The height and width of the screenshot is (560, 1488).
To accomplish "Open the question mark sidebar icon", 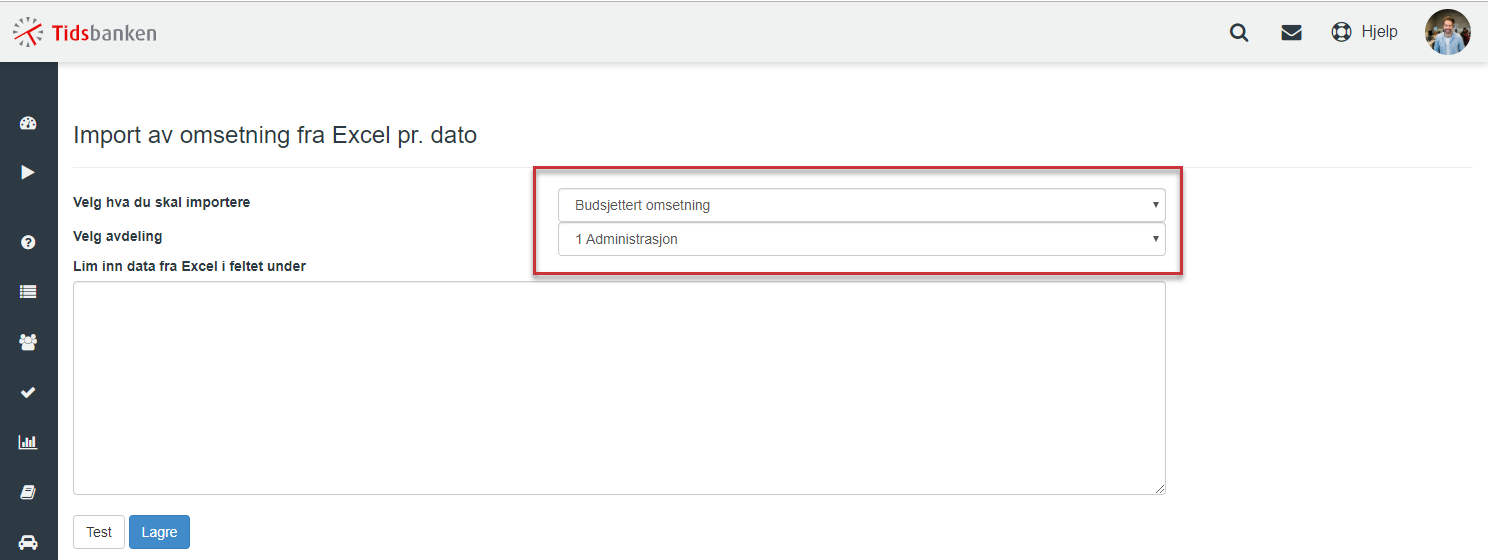I will (x=28, y=242).
